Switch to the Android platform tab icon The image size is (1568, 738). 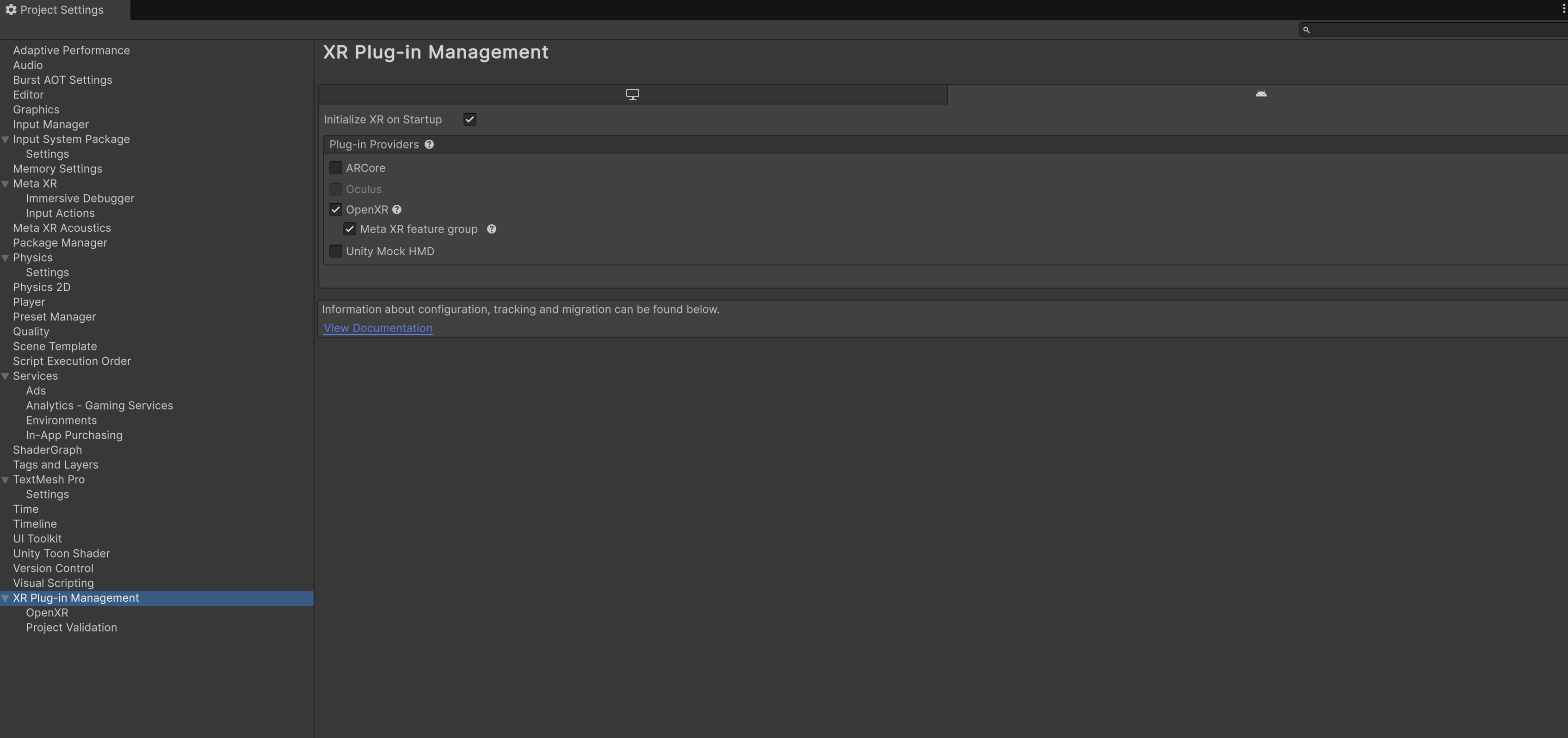1260,94
